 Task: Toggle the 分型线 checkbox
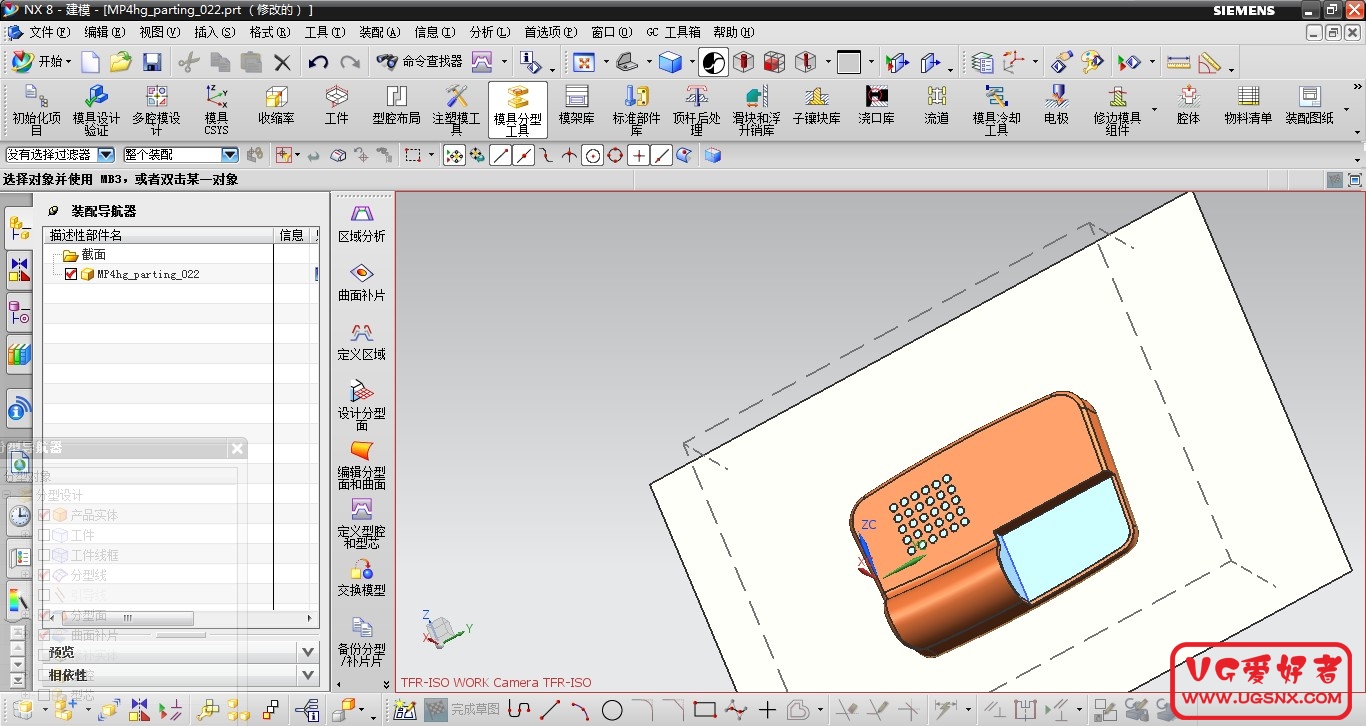click(44, 575)
